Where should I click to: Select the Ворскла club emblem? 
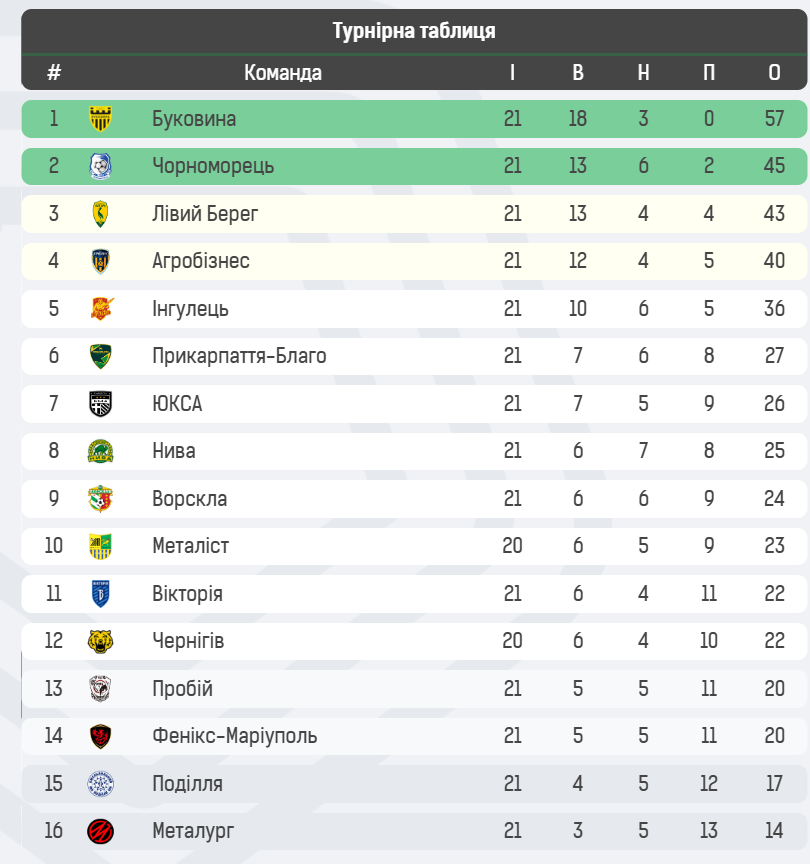click(x=100, y=499)
